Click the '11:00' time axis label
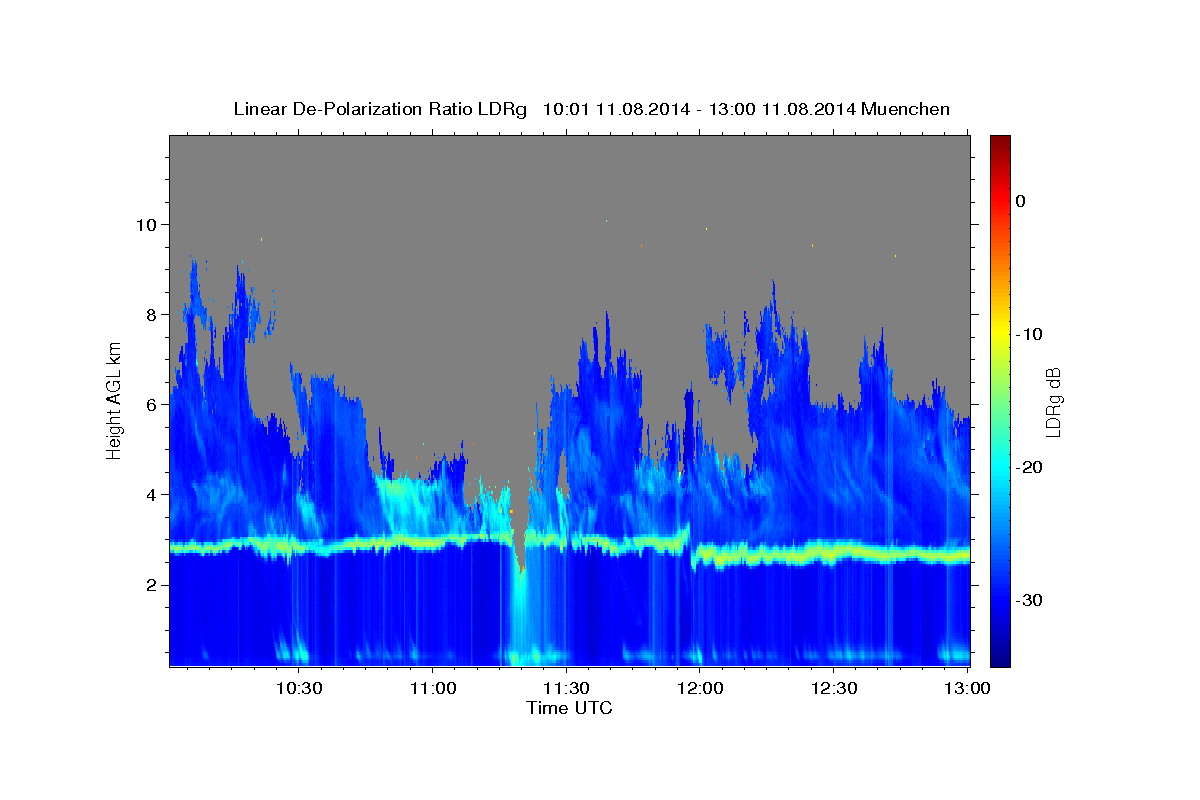This screenshot has width=1200, height=800. 433,688
